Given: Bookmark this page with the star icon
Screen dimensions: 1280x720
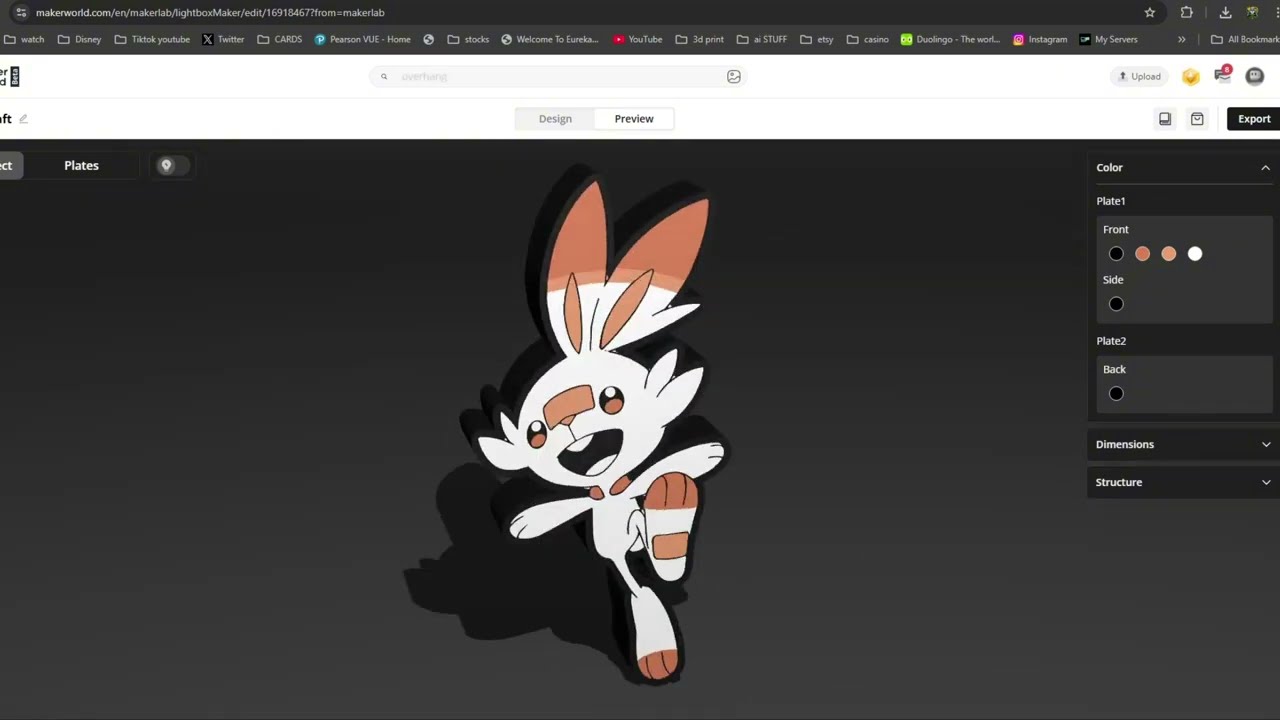Looking at the screenshot, I should [x=1150, y=12].
